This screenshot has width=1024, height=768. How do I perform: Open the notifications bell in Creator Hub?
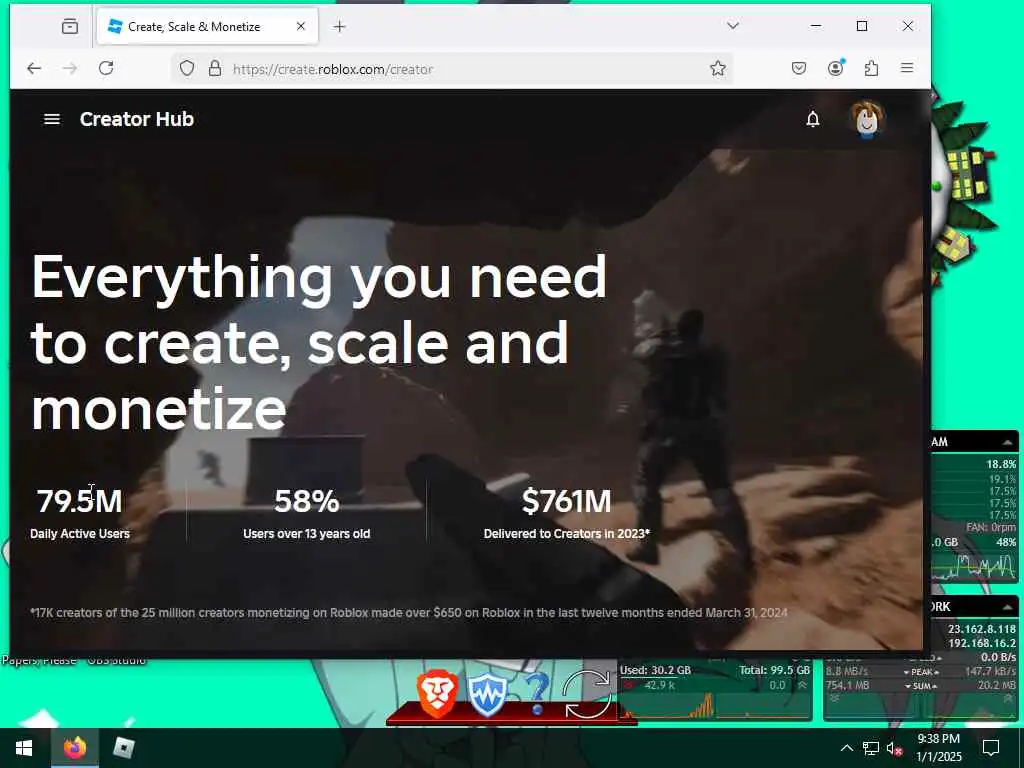[812, 119]
